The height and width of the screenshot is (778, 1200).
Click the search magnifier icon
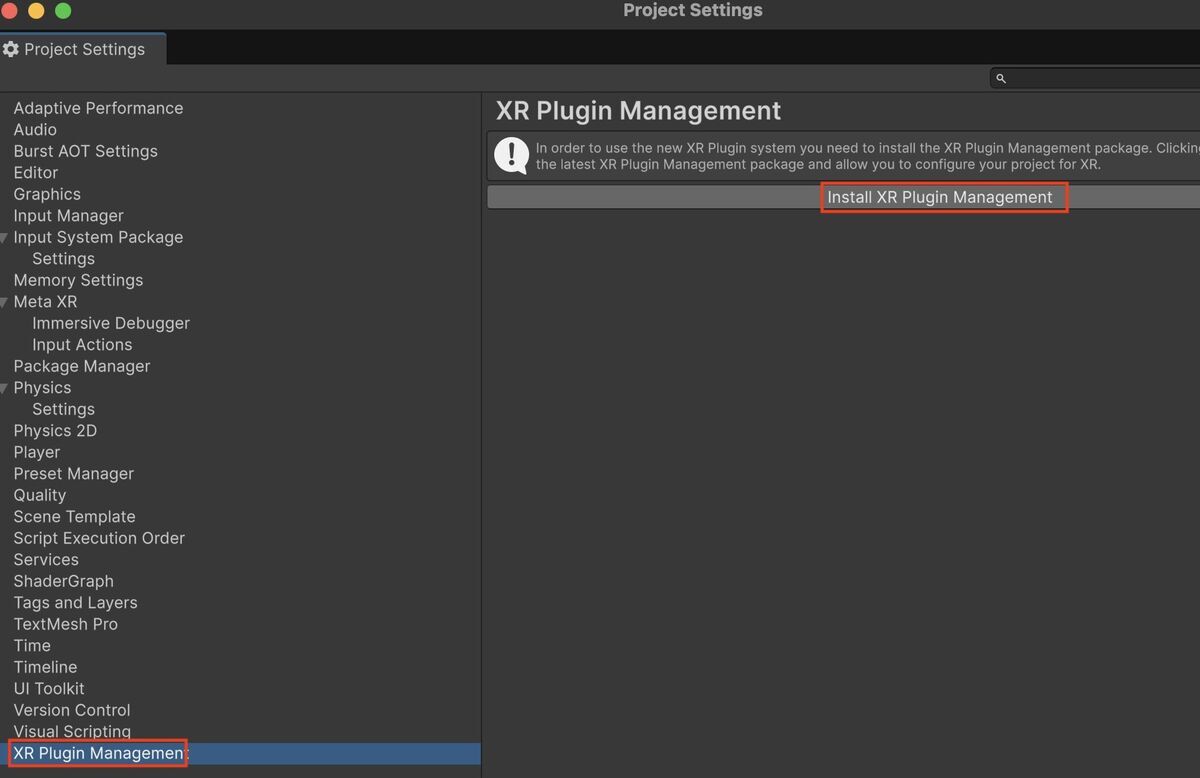[x=1001, y=78]
